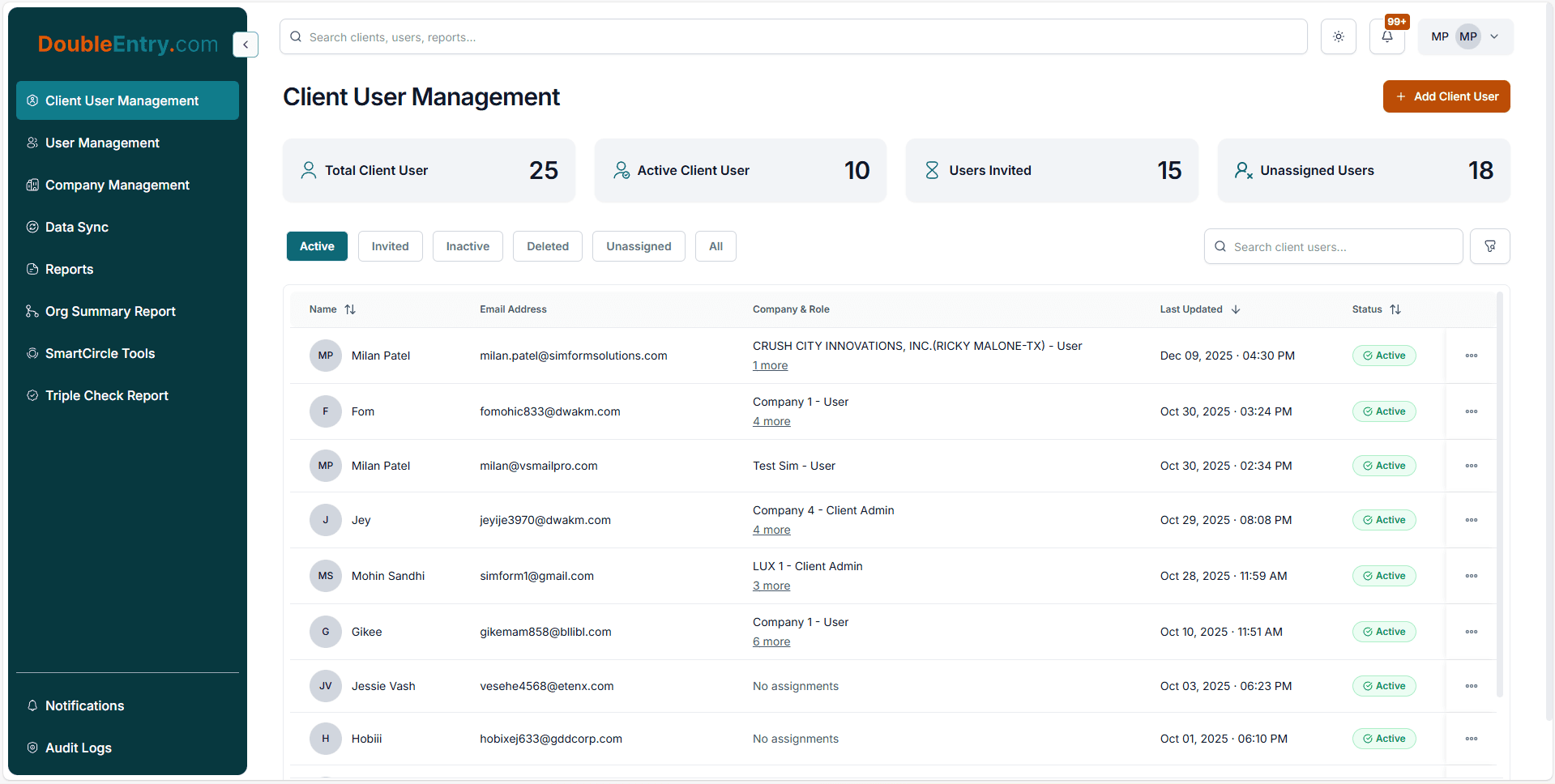Open the MP profile dropdown

coord(1495,36)
